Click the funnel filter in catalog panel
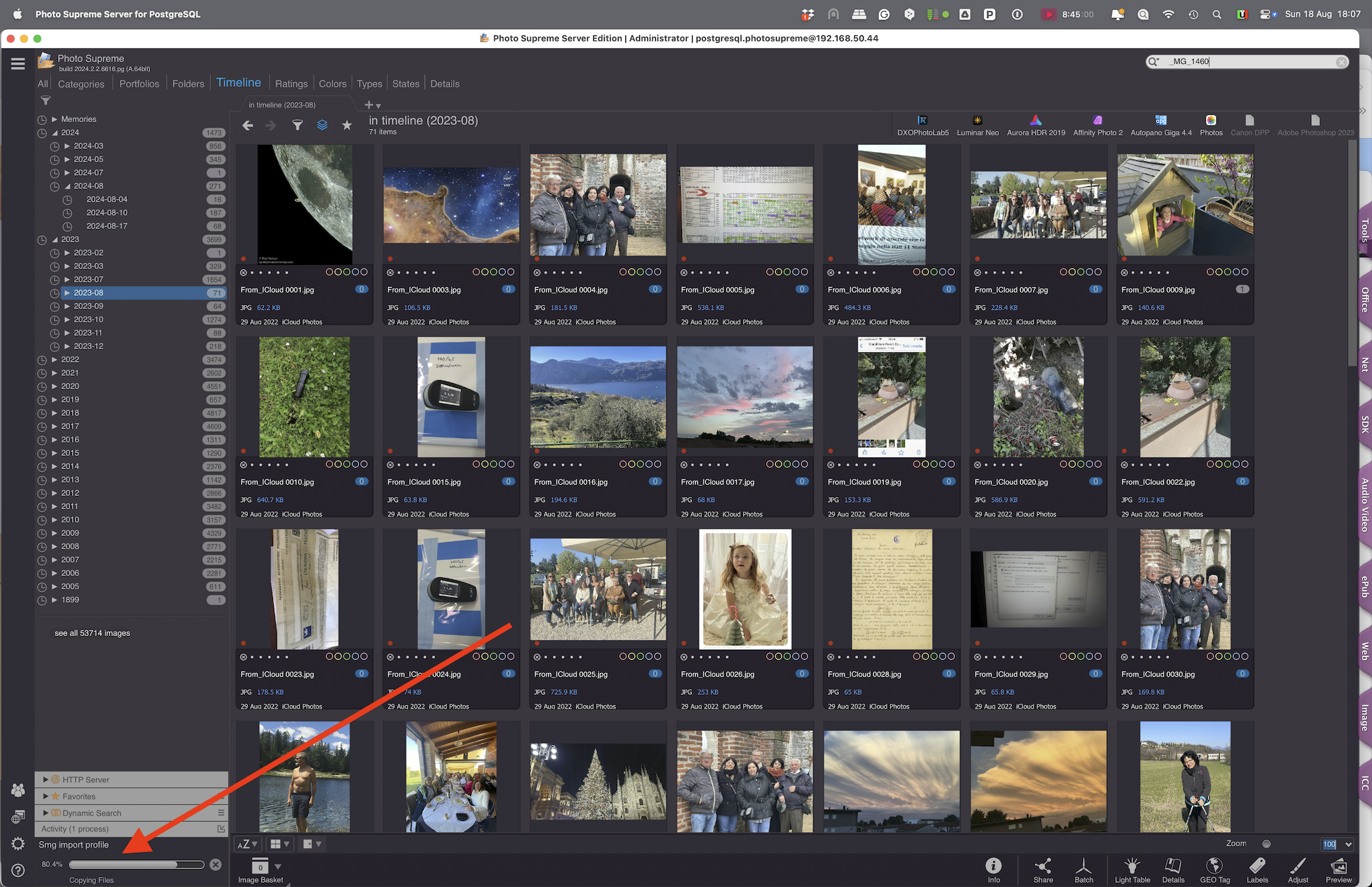Viewport: 1372px width, 887px height. (x=45, y=101)
